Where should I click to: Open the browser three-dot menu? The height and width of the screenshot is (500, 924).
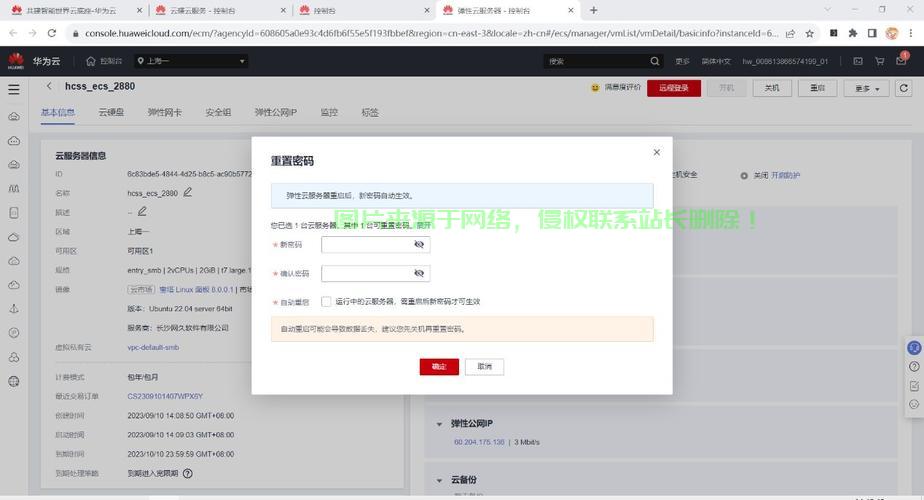(910, 34)
